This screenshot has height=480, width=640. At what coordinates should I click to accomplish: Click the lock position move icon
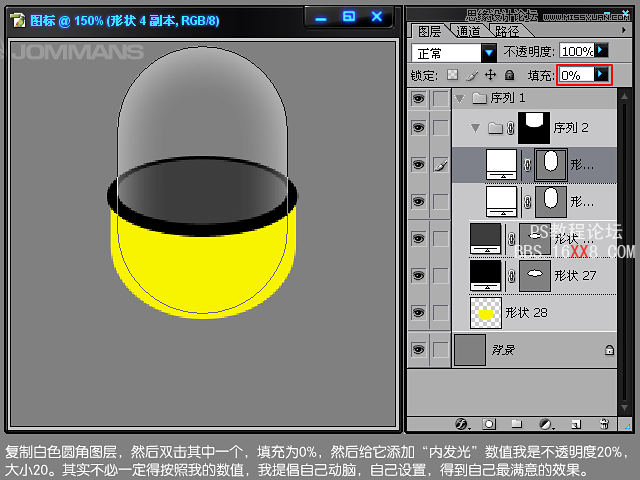pos(490,75)
